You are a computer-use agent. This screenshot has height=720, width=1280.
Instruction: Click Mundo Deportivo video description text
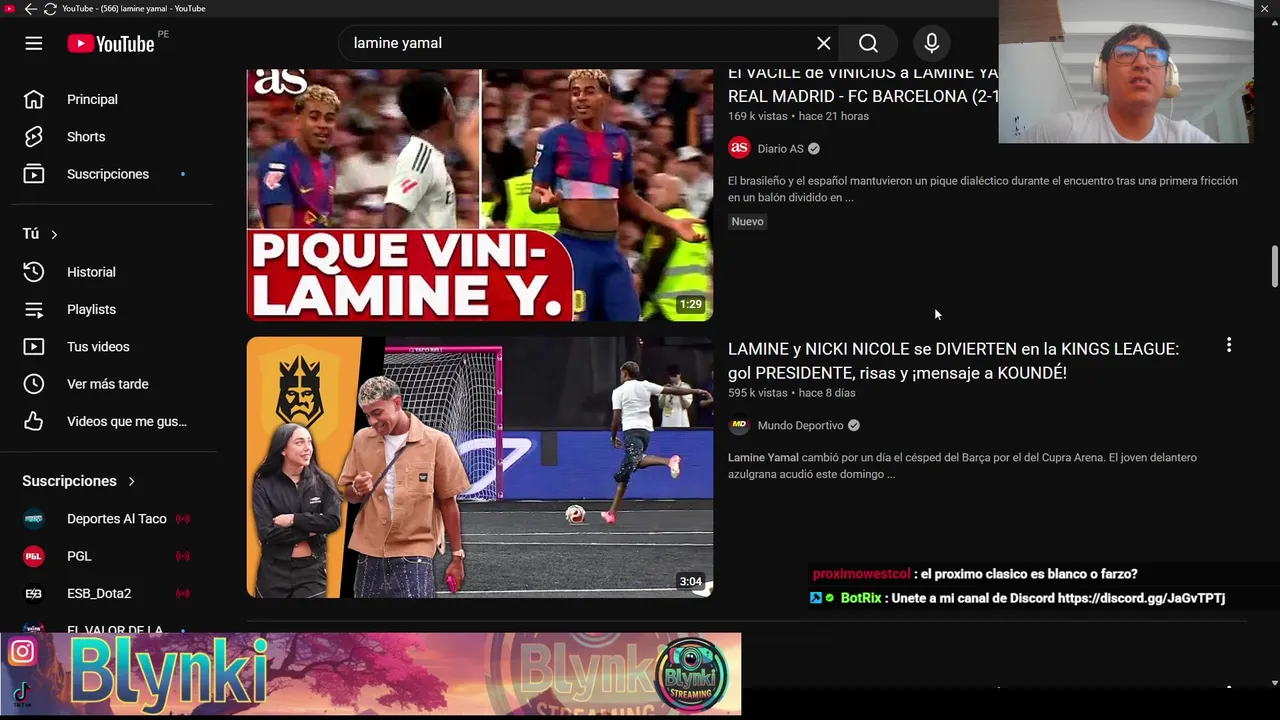(x=962, y=466)
